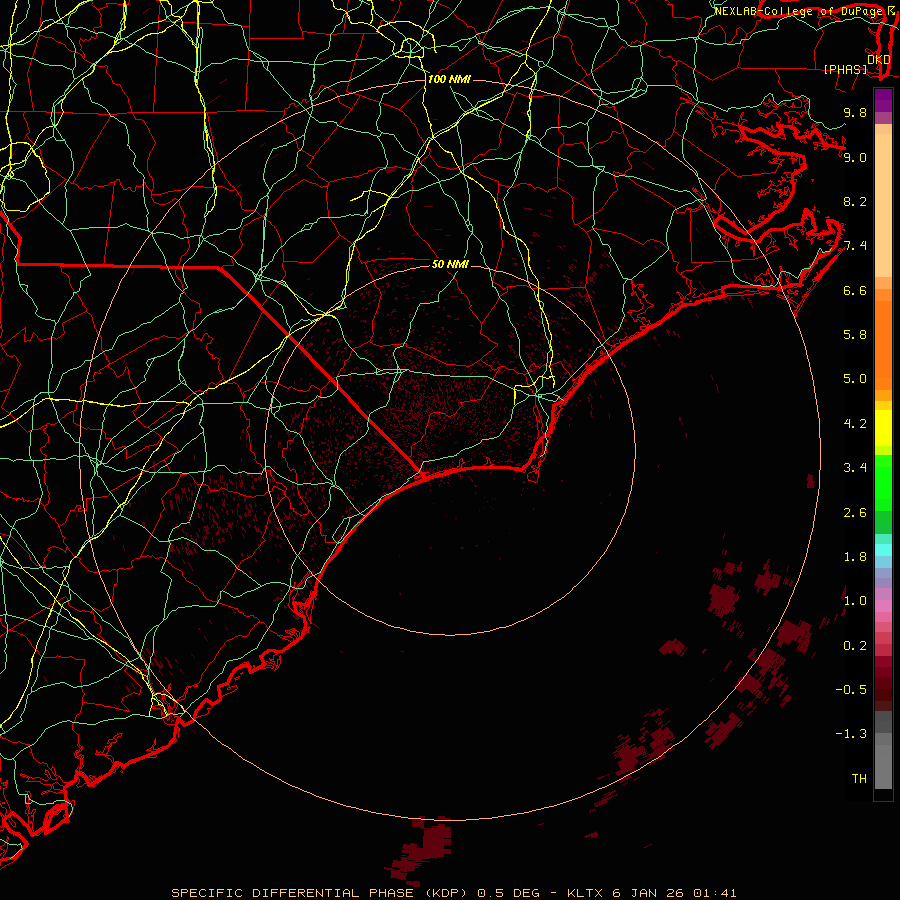The width and height of the screenshot is (900, 900).
Task: Click the 50 NMI range ring label
Action: [450, 264]
